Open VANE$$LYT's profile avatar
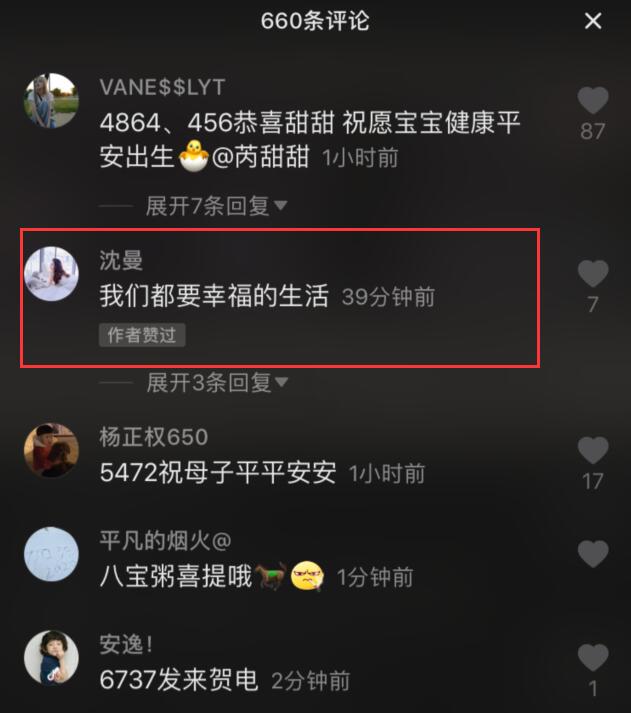The image size is (631, 713). click(x=51, y=100)
